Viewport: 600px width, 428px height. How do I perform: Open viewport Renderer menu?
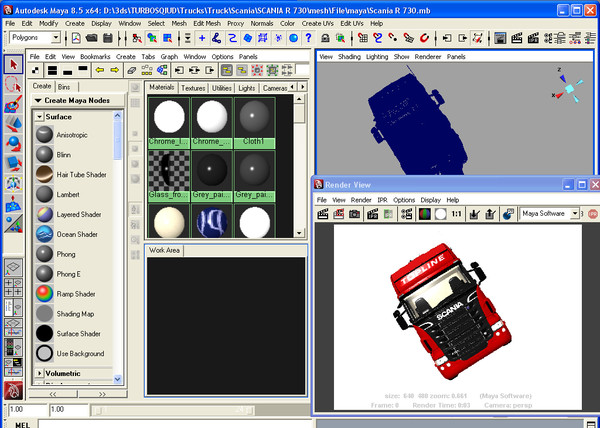click(428, 57)
